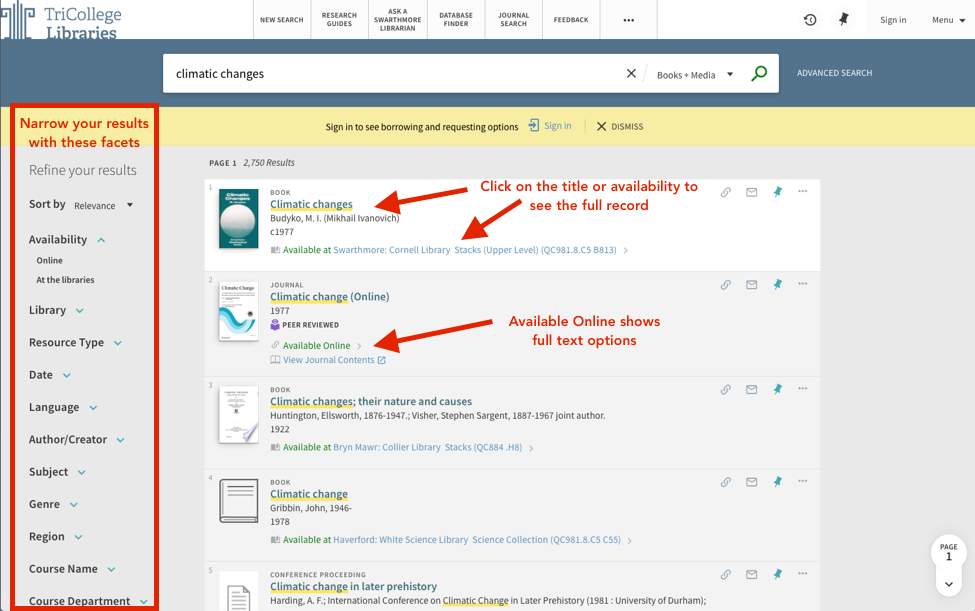Open Haverford White Science Library availability link

[x=477, y=540]
